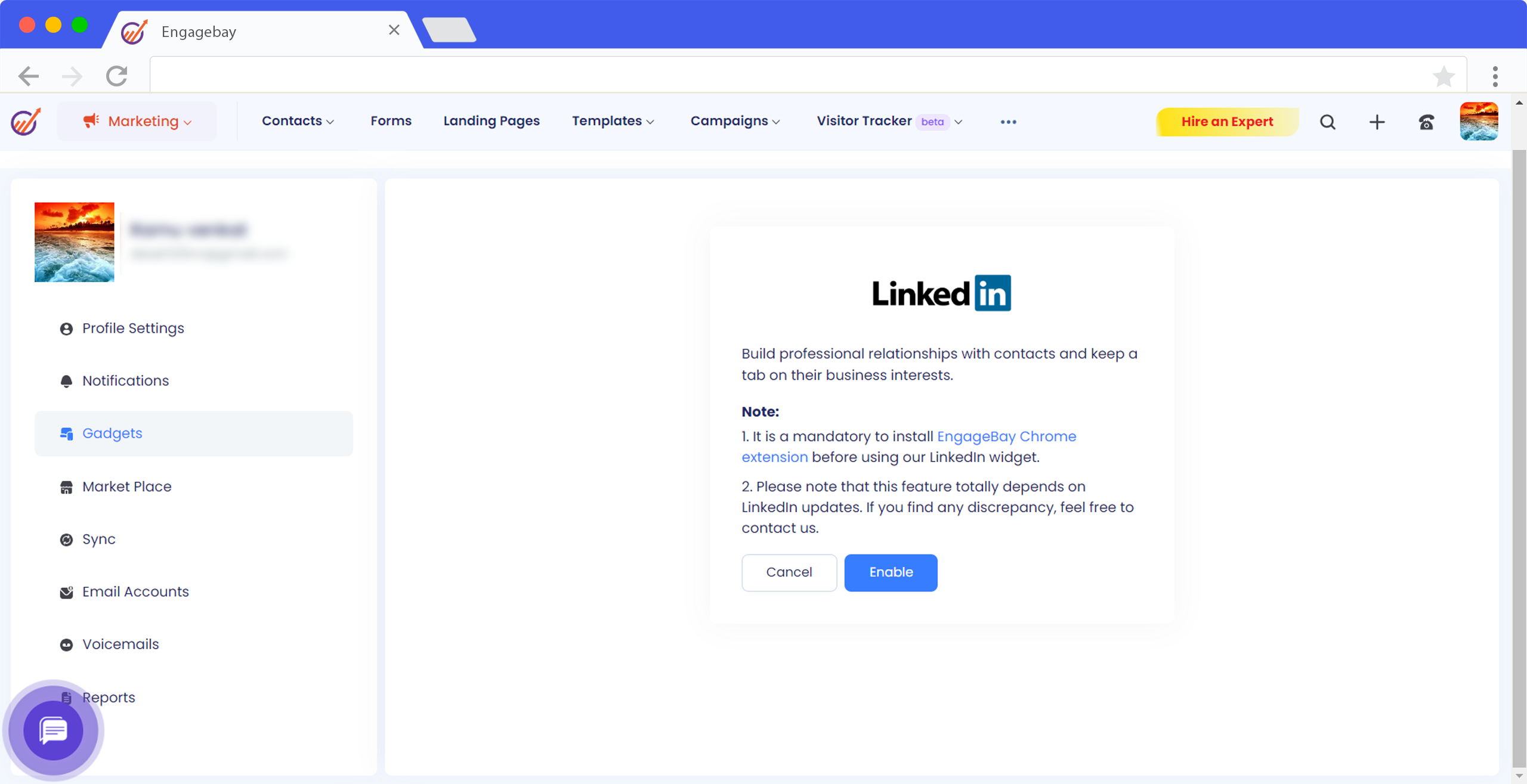The image size is (1527, 784).
Task: Open the user avatar menu in navbar
Action: pos(1479,122)
